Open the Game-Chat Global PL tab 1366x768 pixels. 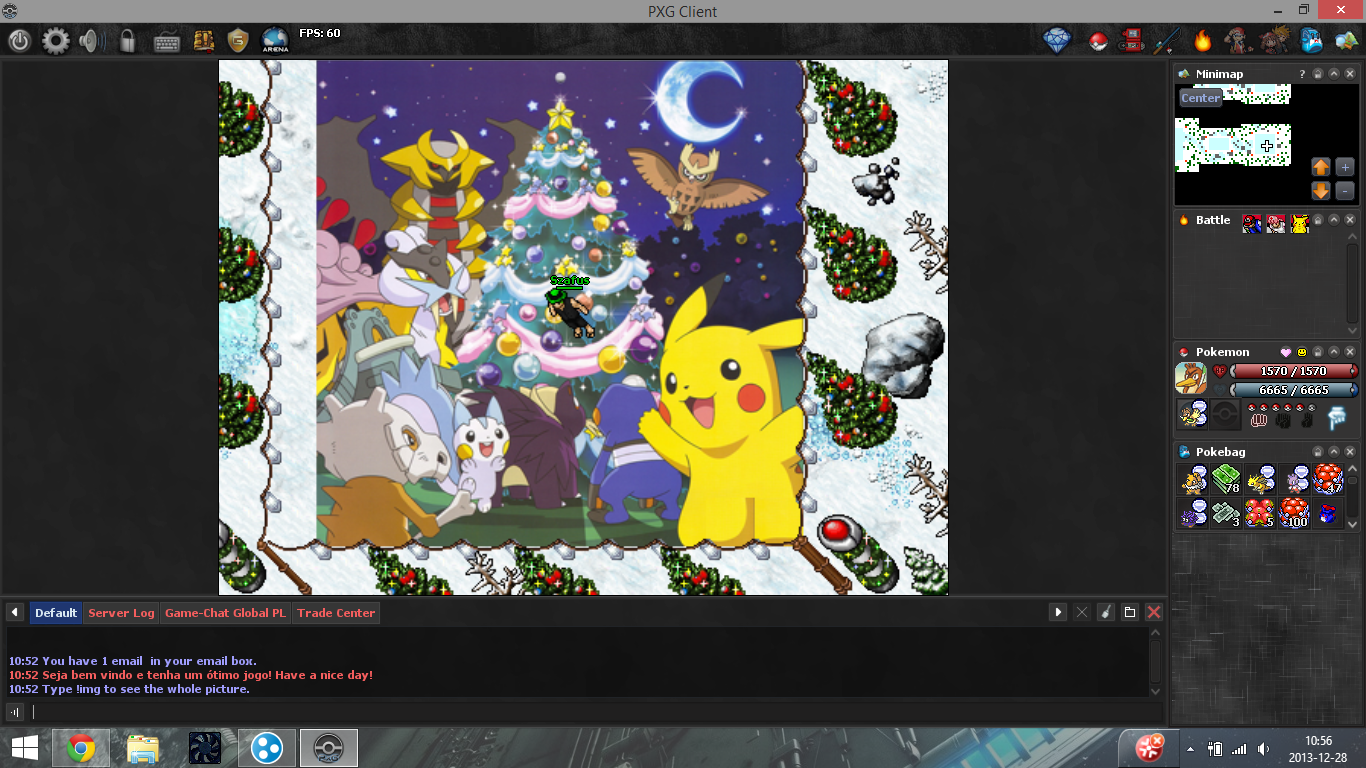pyautogui.click(x=225, y=613)
